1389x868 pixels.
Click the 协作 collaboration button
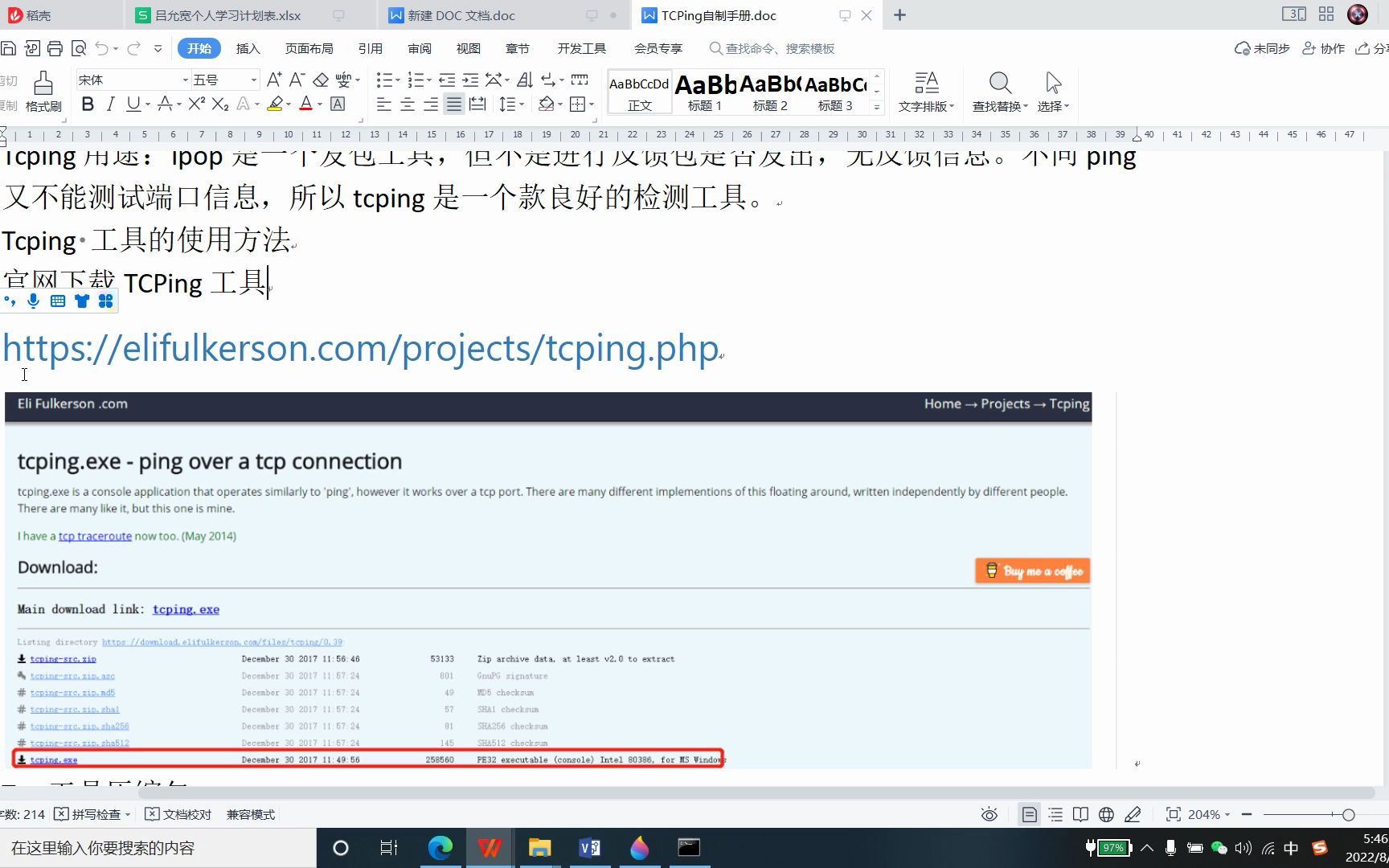coord(1323,48)
